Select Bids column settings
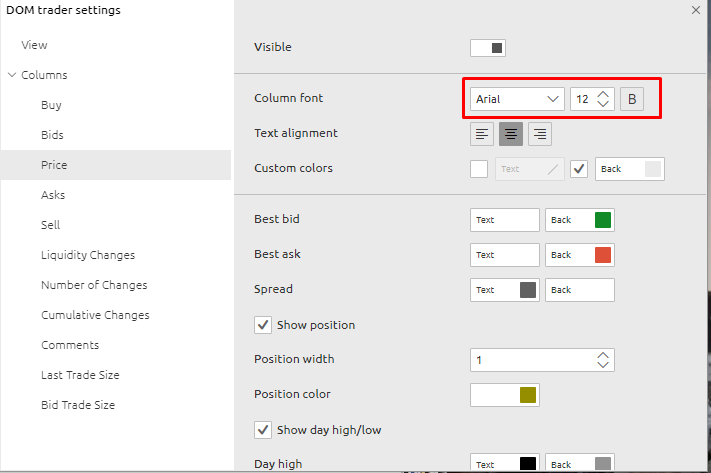Screen dimensions: 711x473 (x=52, y=135)
